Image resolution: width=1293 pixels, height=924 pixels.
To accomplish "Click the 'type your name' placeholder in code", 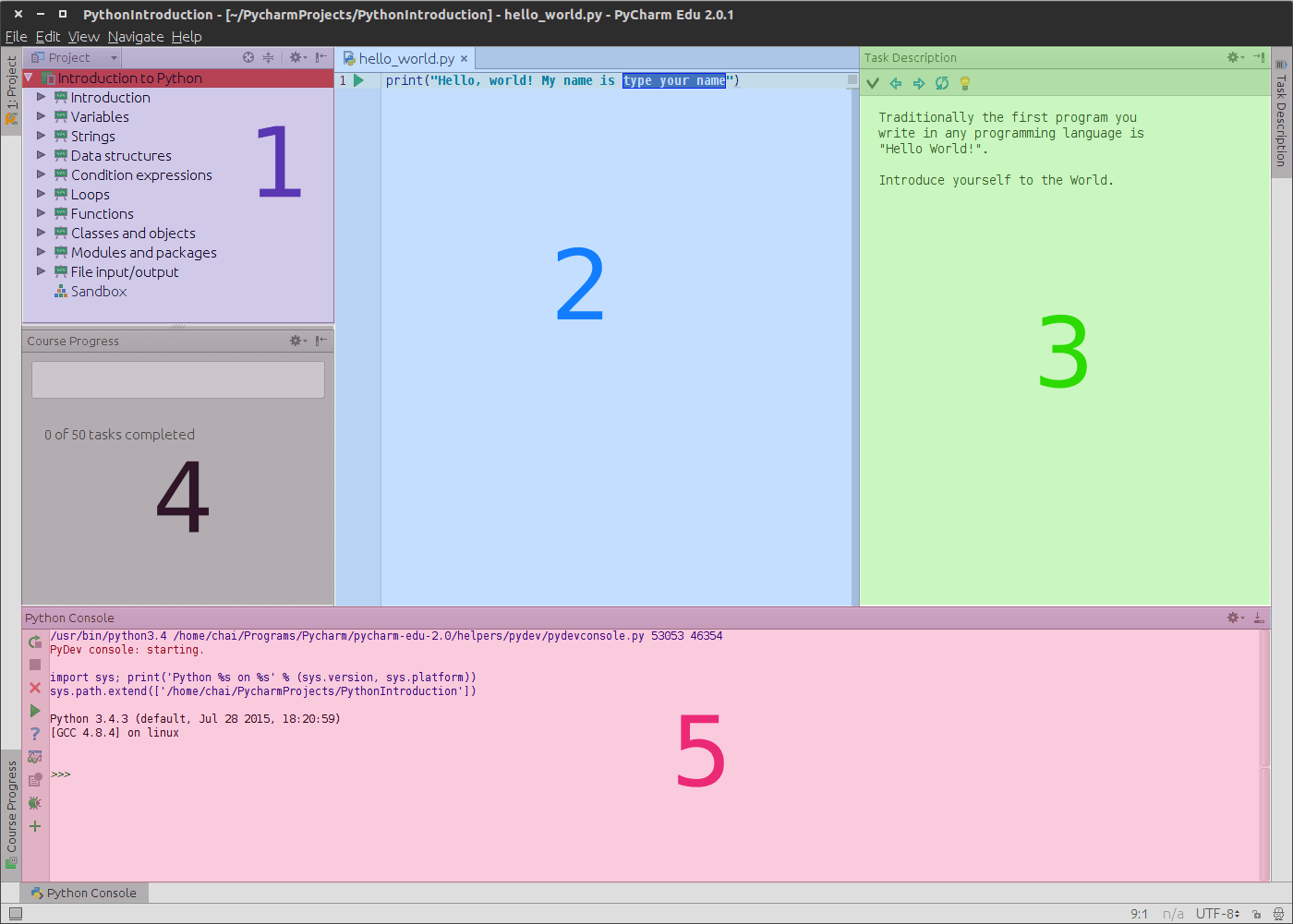I will (674, 80).
